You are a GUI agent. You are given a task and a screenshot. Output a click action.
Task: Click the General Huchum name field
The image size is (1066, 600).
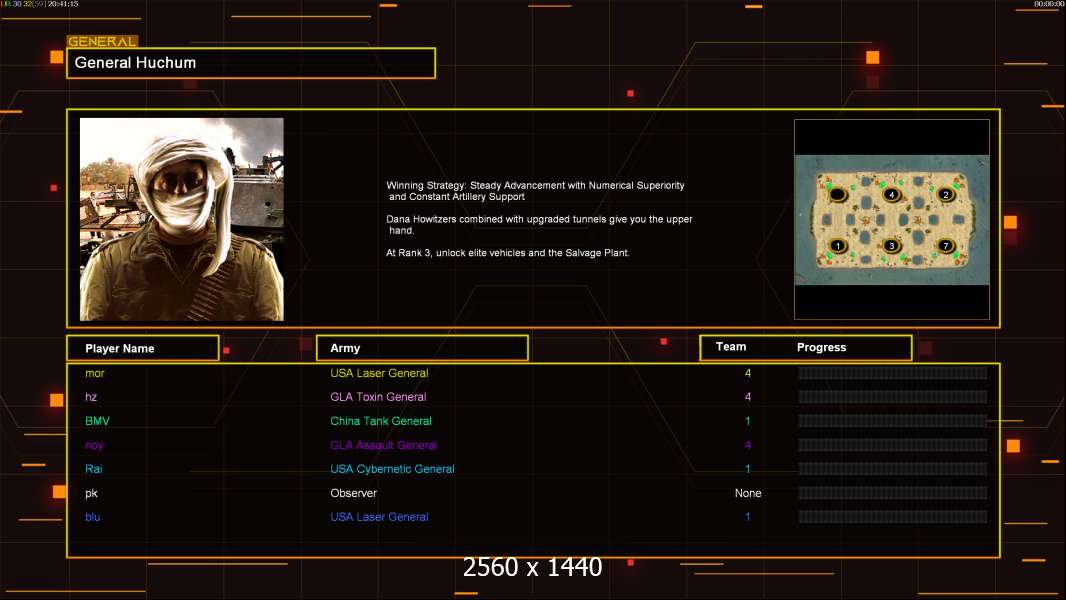click(251, 63)
